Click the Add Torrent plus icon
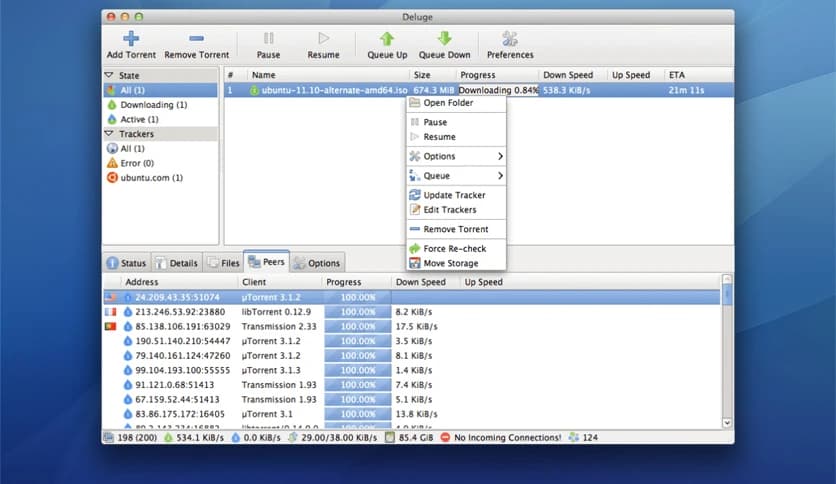This screenshot has width=836, height=484. (x=131, y=38)
